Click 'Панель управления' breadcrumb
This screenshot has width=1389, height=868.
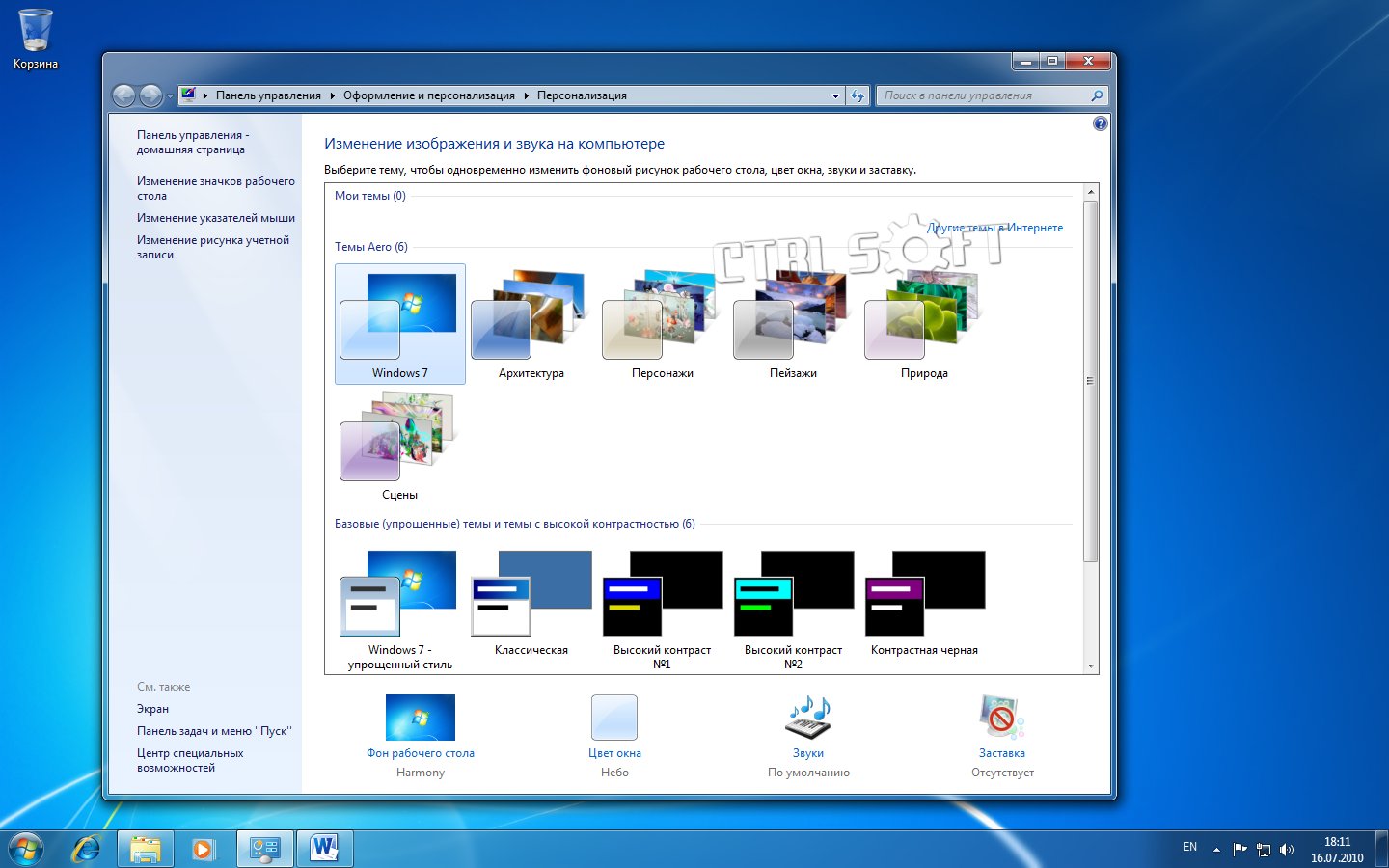pos(268,95)
